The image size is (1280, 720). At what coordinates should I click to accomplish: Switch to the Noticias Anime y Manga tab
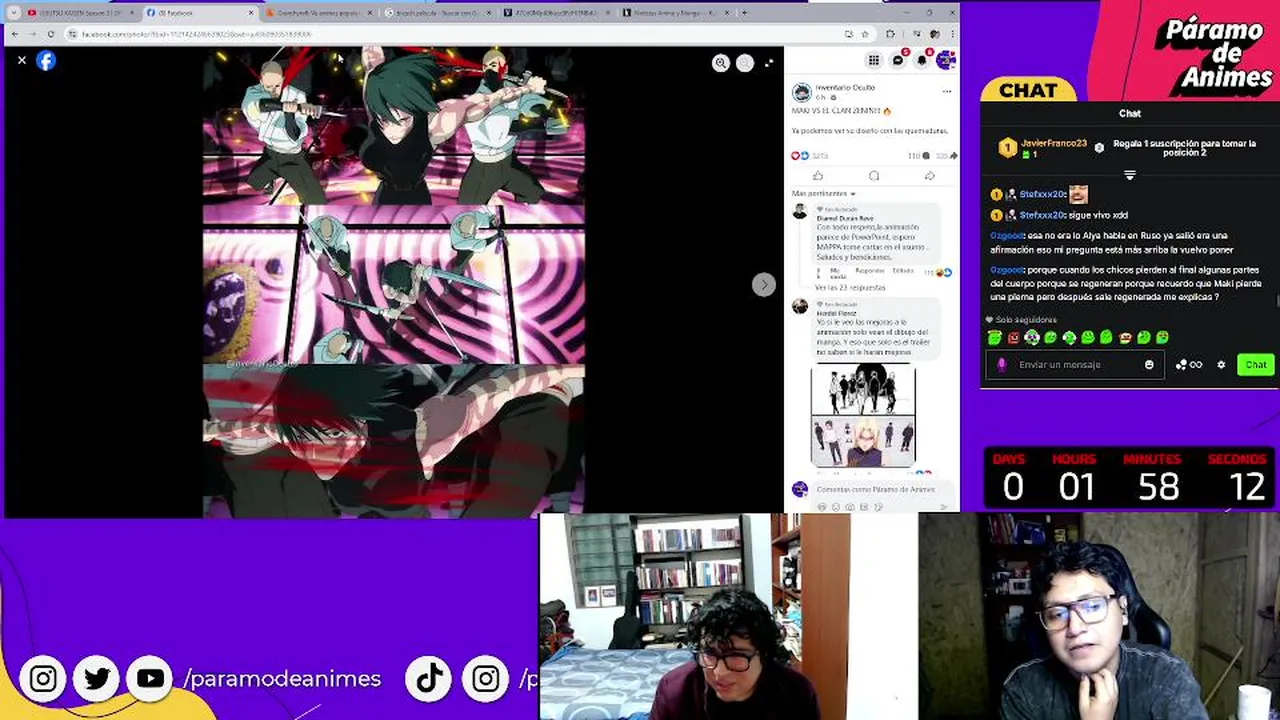[x=675, y=13]
